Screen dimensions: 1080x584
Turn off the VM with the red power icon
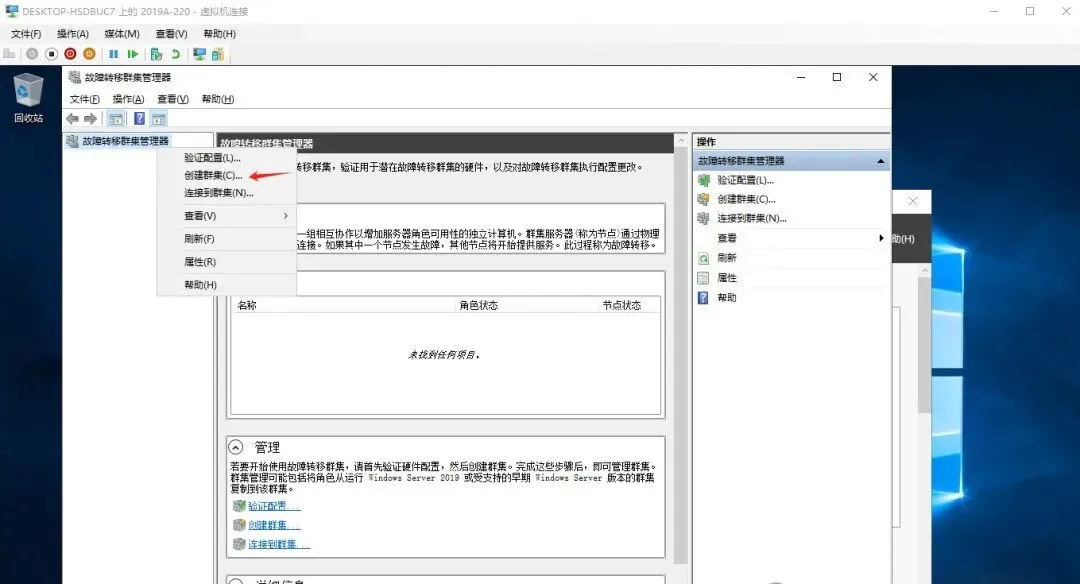click(x=70, y=54)
